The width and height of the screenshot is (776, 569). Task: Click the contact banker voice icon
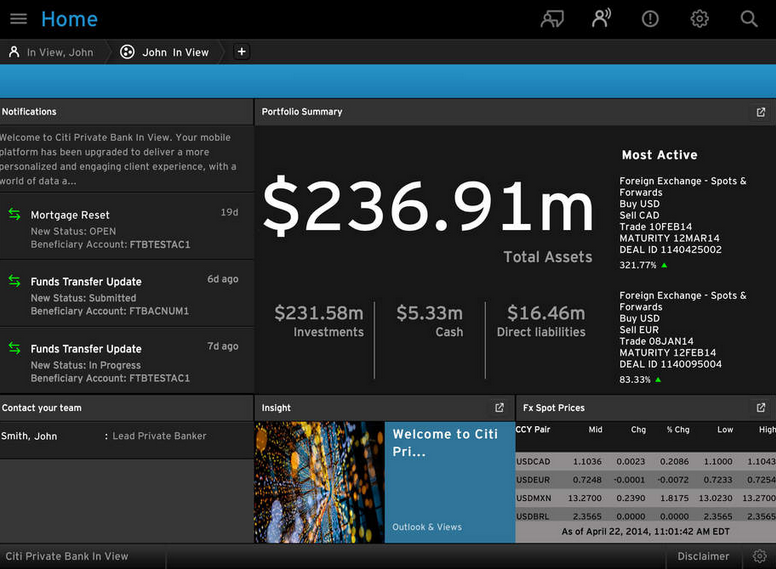pyautogui.click(x=601, y=19)
